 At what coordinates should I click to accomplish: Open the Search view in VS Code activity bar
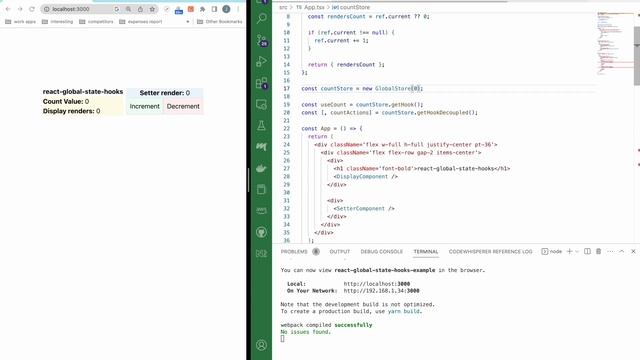[262, 18]
